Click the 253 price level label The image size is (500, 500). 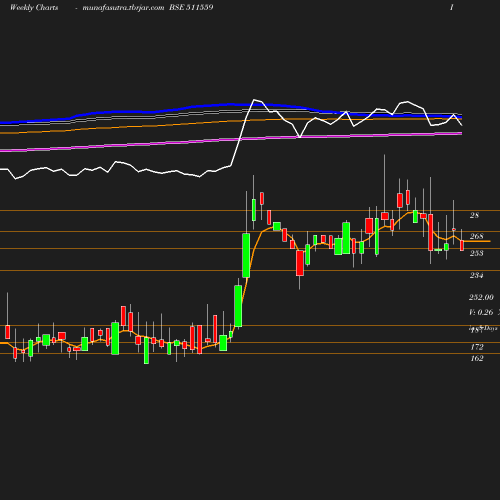(x=477, y=253)
